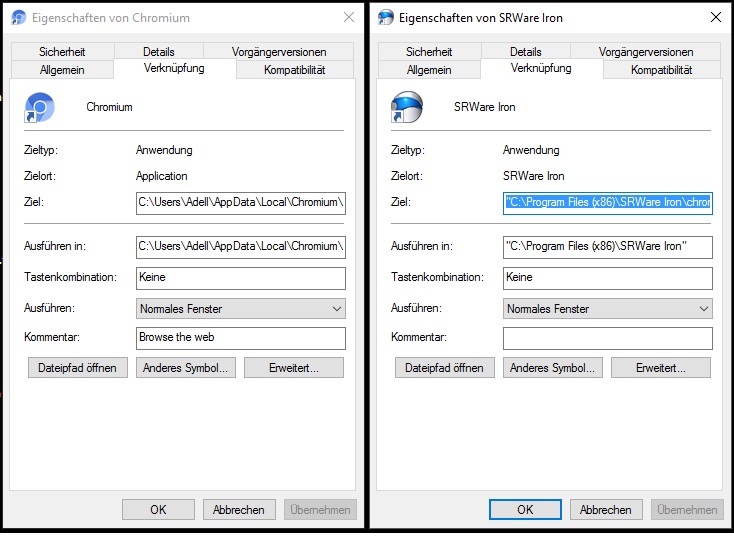Click the Zielort value 'SRWare Iron'
The height and width of the screenshot is (538, 734).
pyautogui.click(x=534, y=176)
